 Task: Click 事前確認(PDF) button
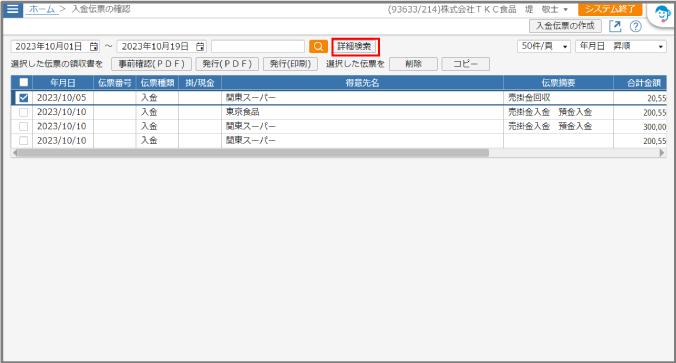151,64
